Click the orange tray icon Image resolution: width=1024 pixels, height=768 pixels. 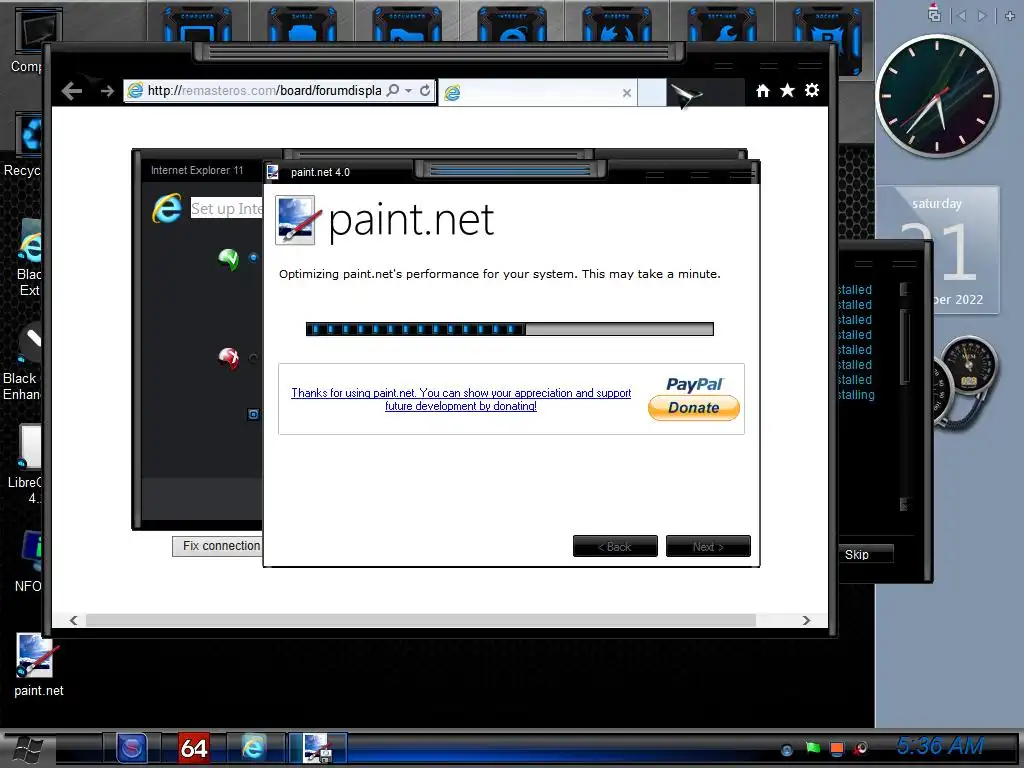click(837, 748)
